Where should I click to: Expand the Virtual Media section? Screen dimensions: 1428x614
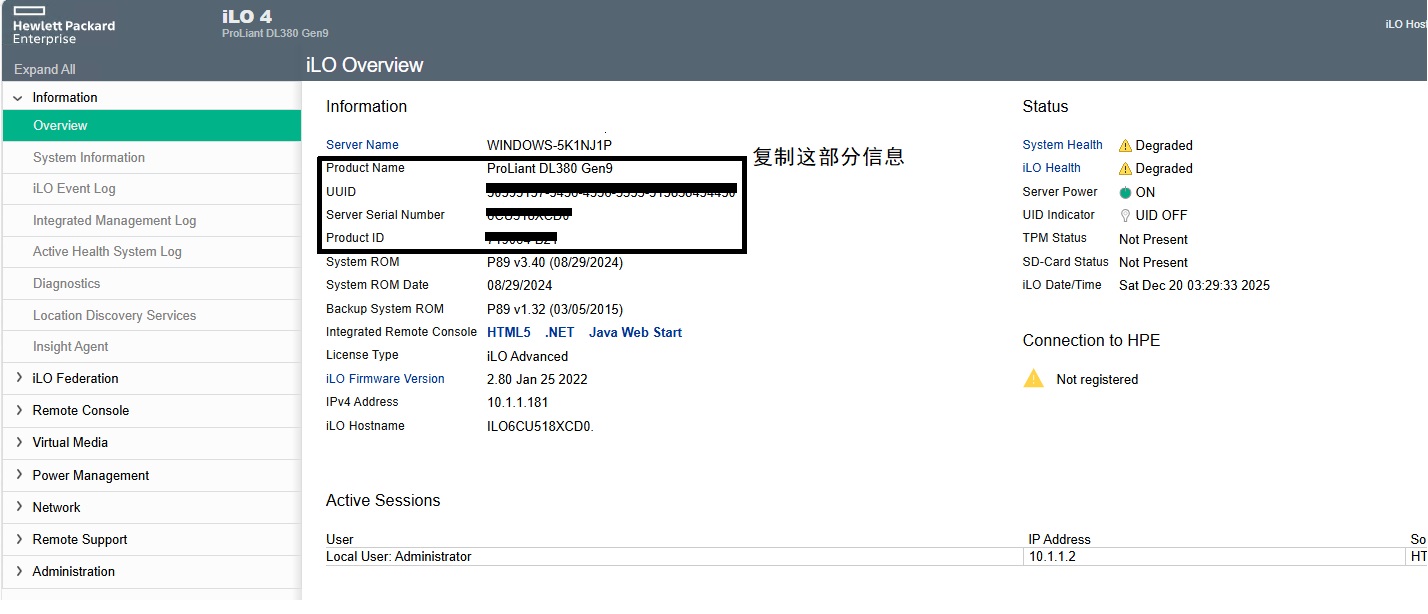click(18, 442)
